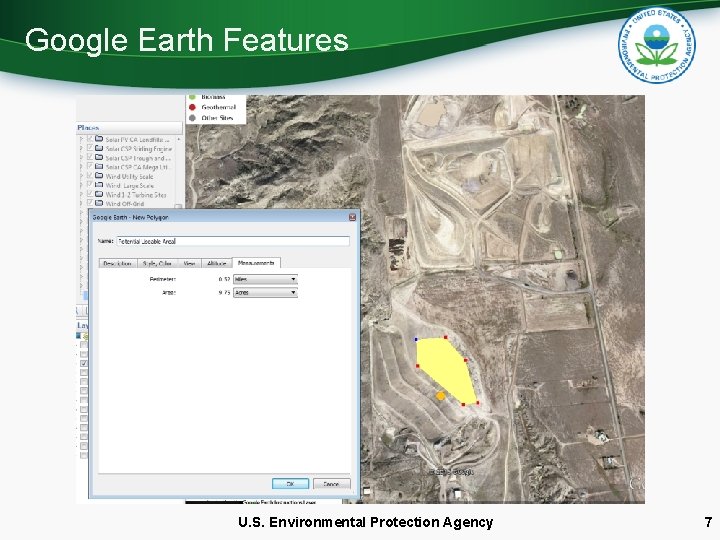Screen dimensions: 720x540
Task: Toggle the Solar CSP CA Mega checkbox
Action: coord(90,166)
